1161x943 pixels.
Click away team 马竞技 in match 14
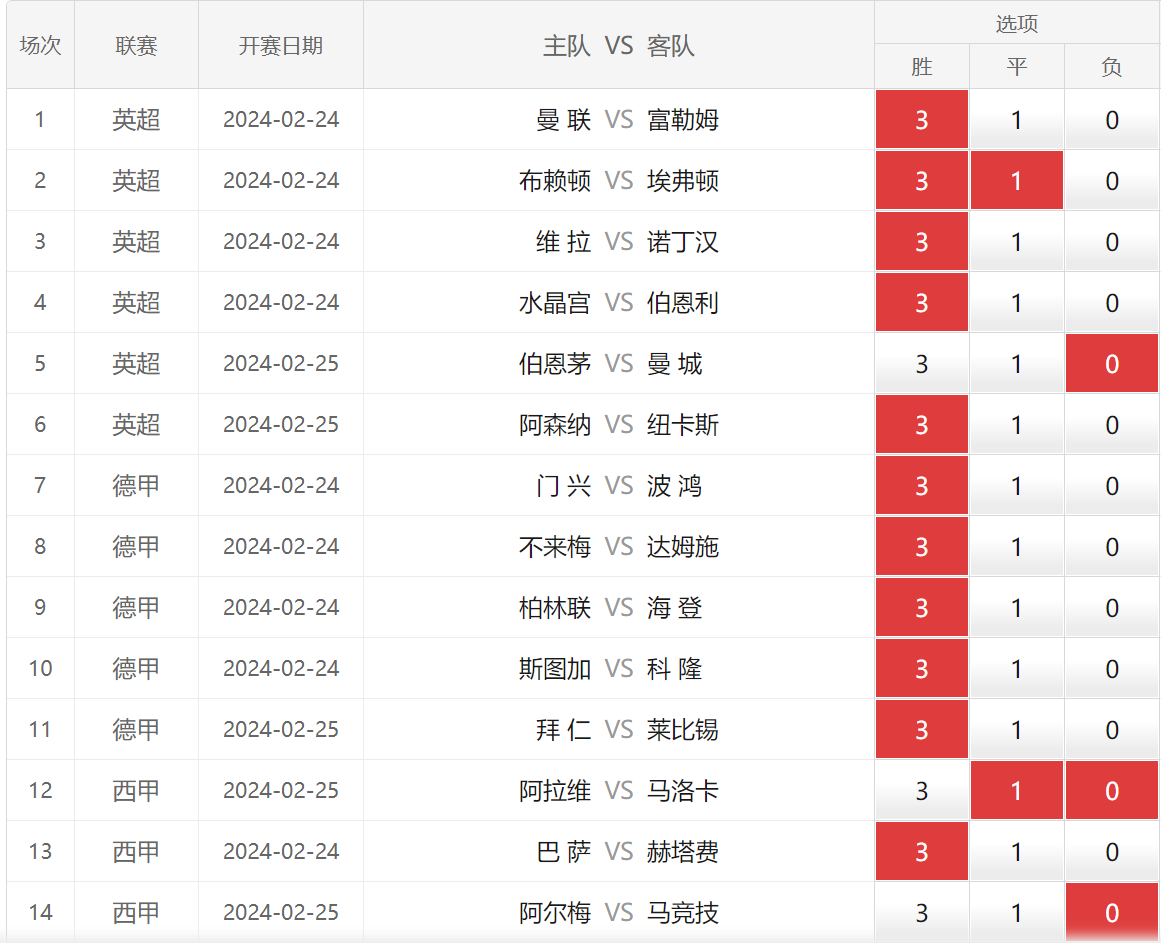click(683, 912)
